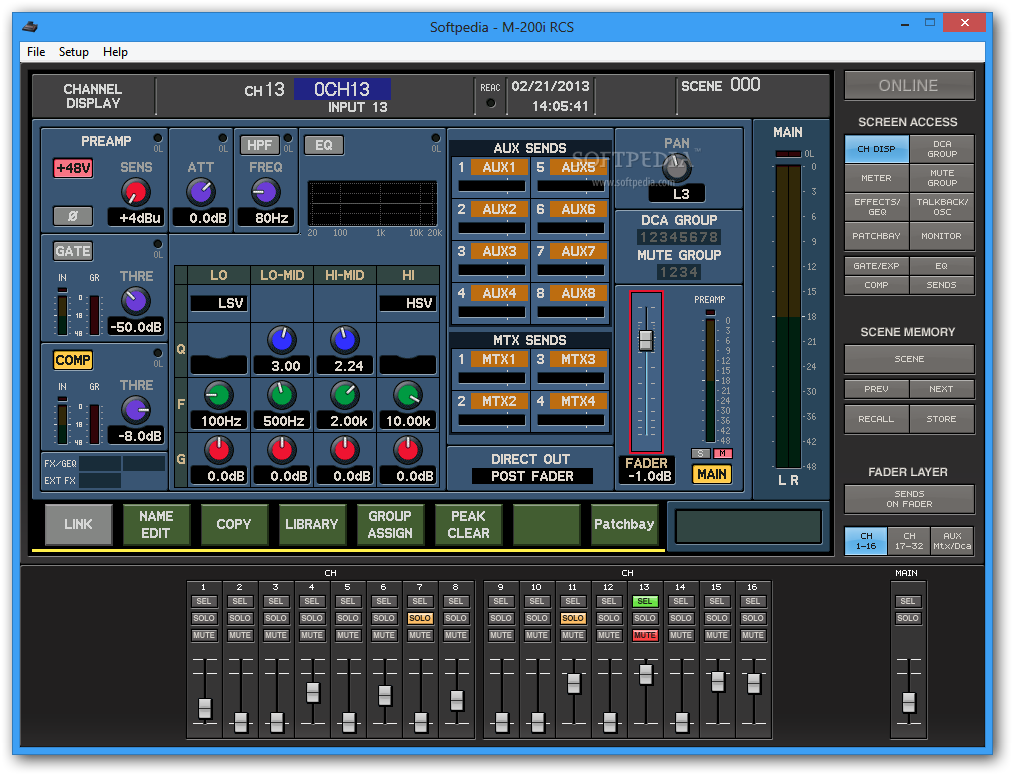Toggle the HPF high-pass filter
Screen dimensions: 1013x775
click(x=259, y=145)
